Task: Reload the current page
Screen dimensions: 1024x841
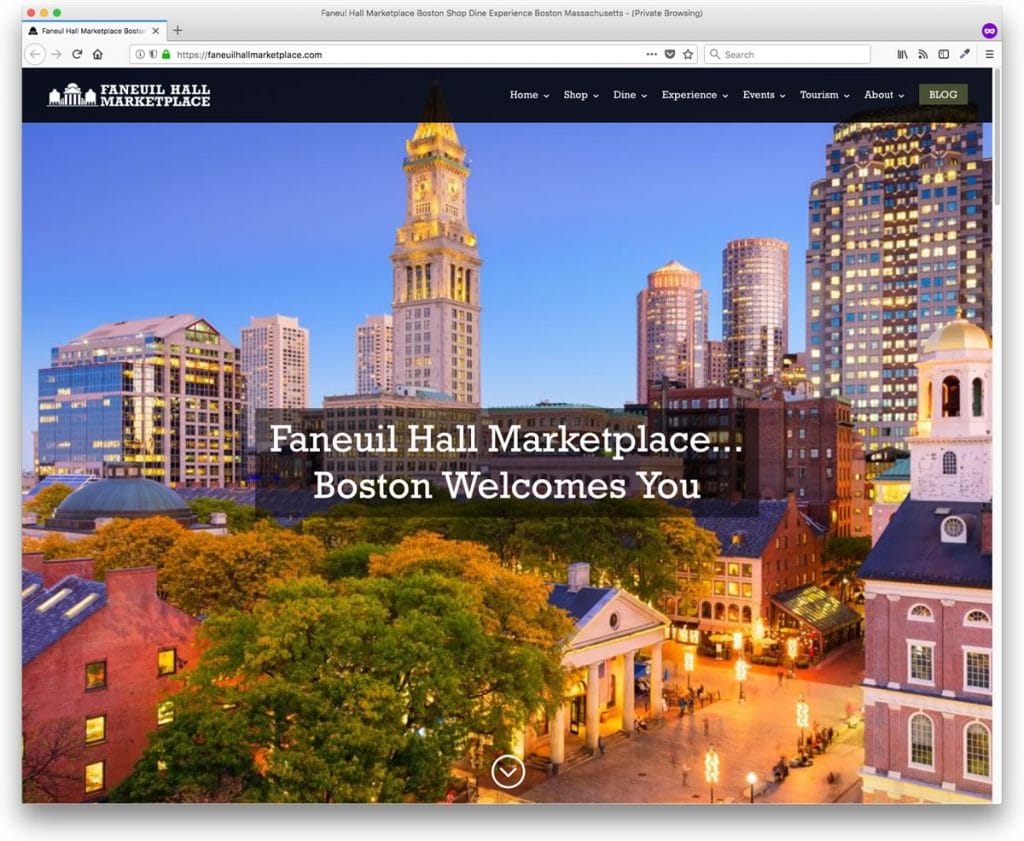Action: tap(77, 54)
